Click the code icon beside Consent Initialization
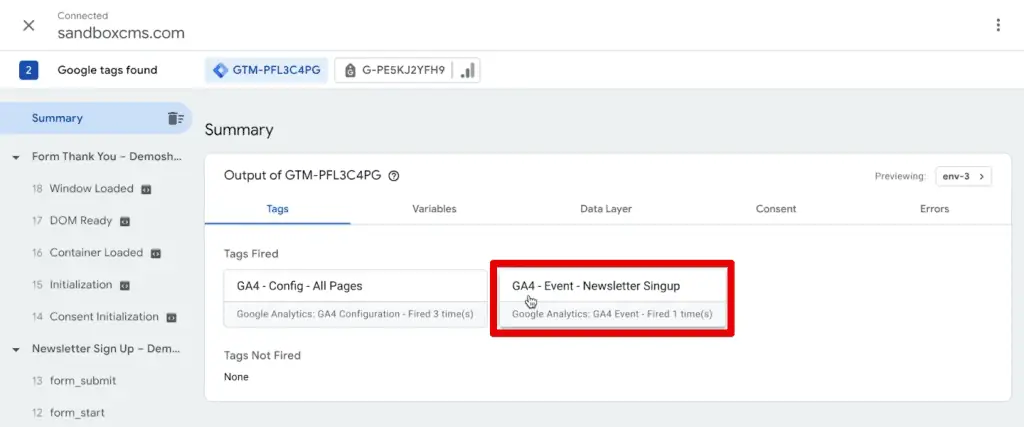 [171, 317]
